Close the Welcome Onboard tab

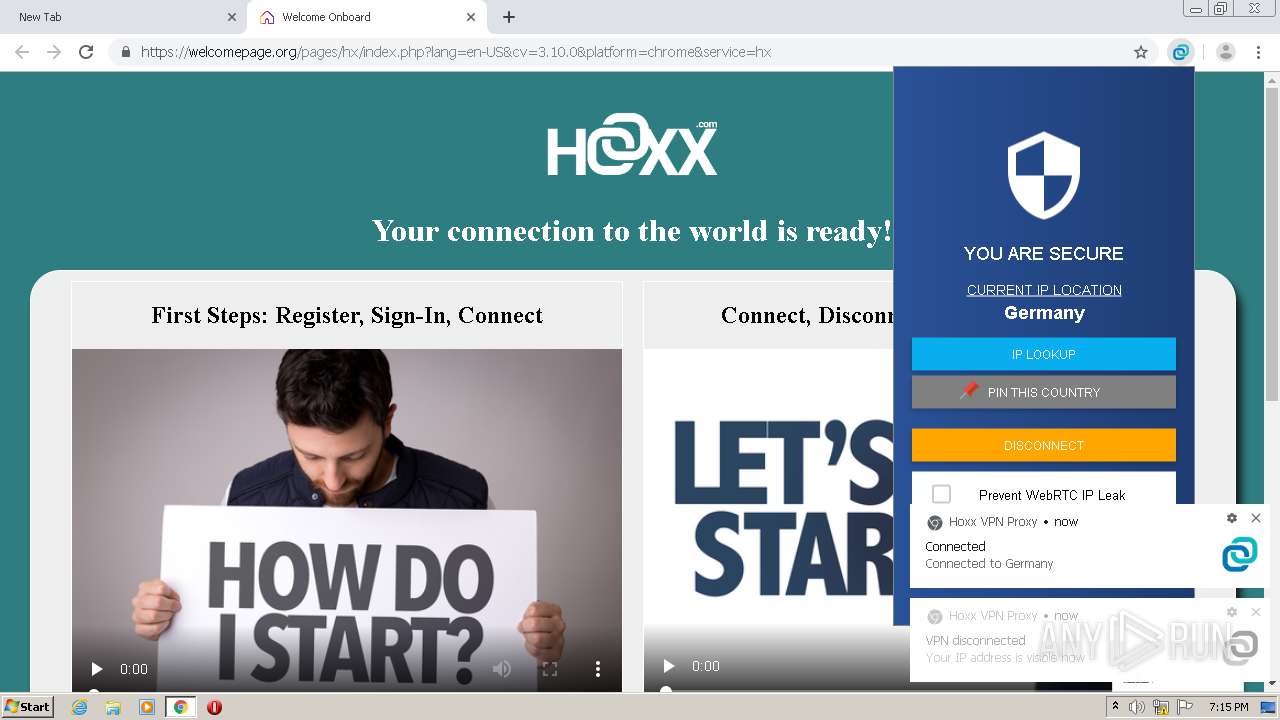[x=471, y=17]
